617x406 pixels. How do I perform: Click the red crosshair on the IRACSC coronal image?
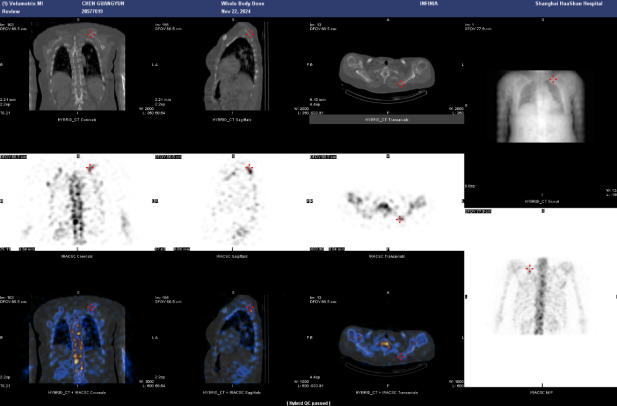pos(90,168)
